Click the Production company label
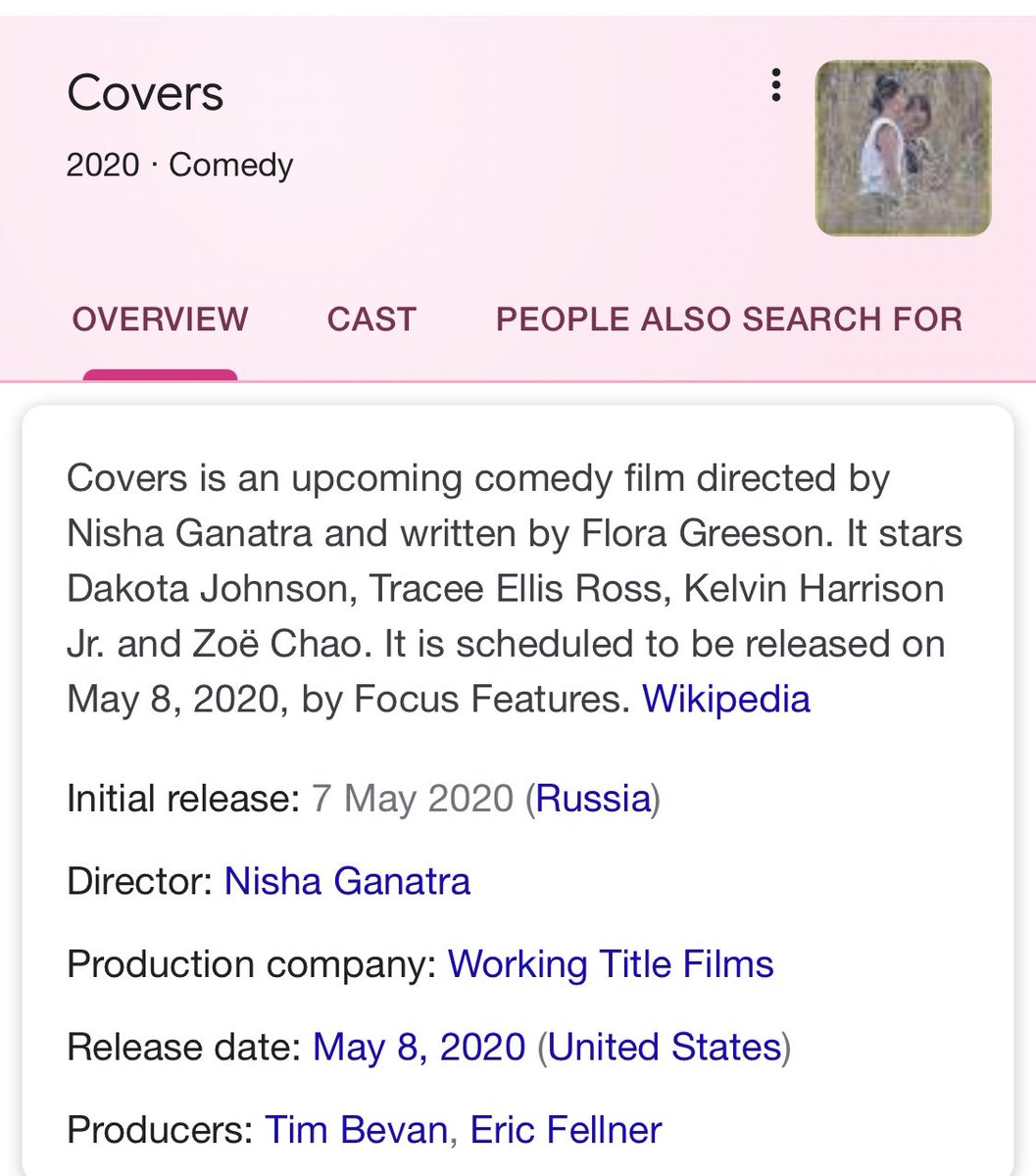Screen dimensions: 1036x1176 coord(252,964)
